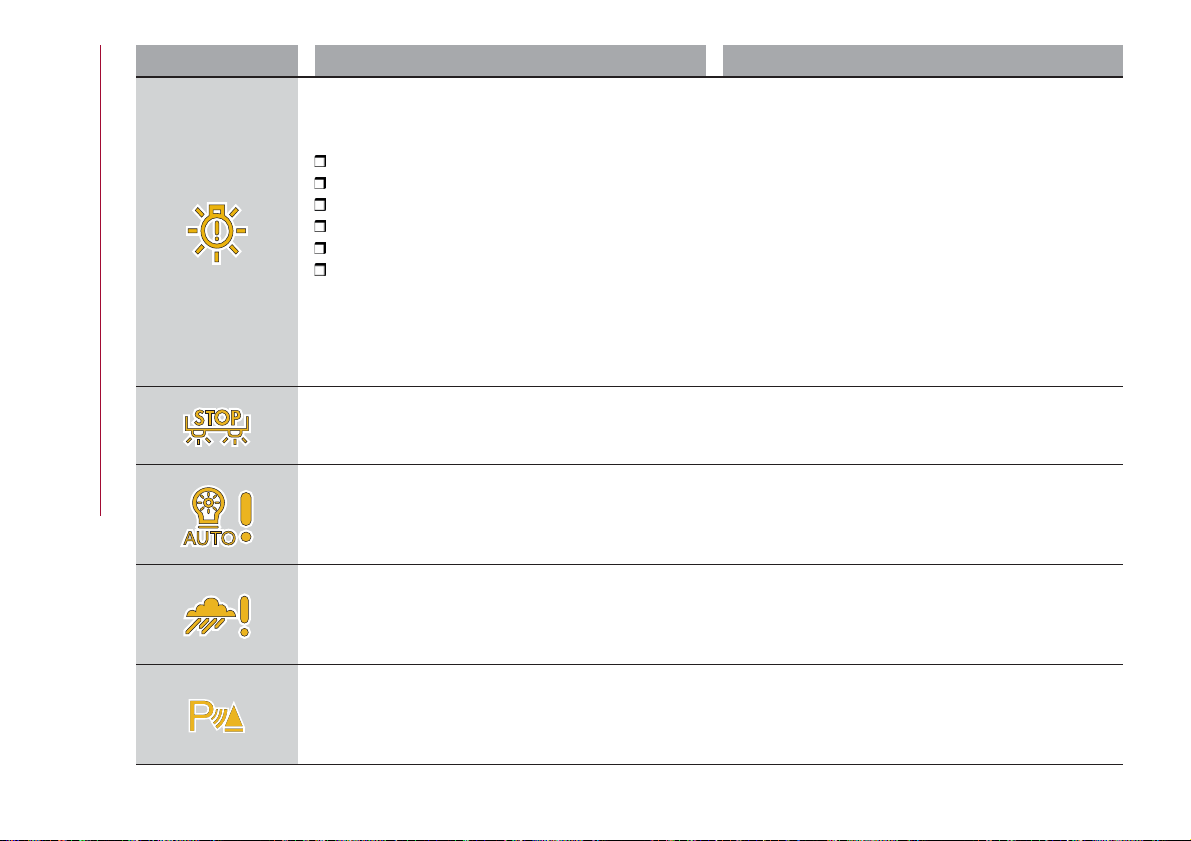1191x841 pixels.
Task: Check the fifth square bullet box
Action: coord(320,248)
